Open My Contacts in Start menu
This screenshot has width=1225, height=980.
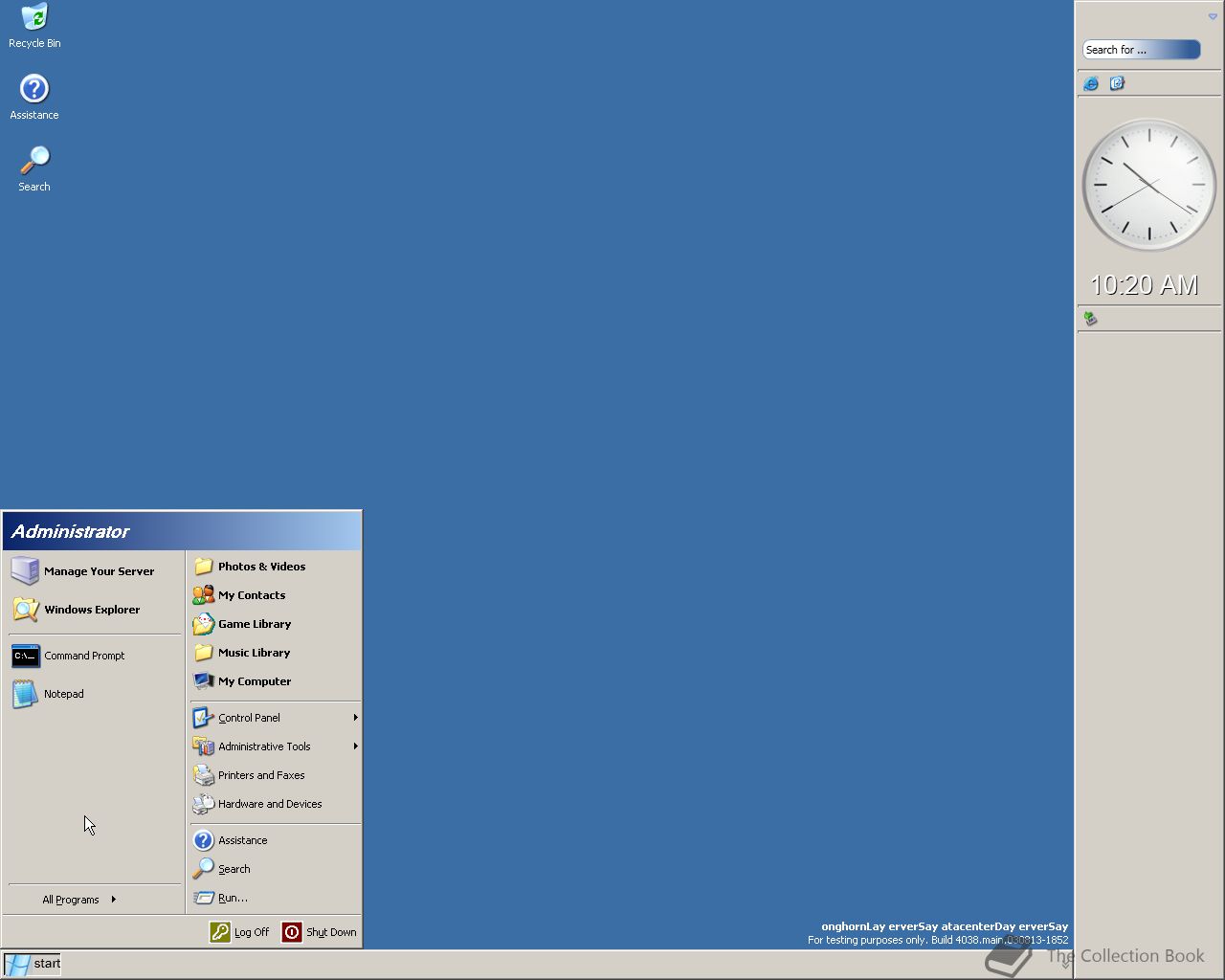point(275,595)
